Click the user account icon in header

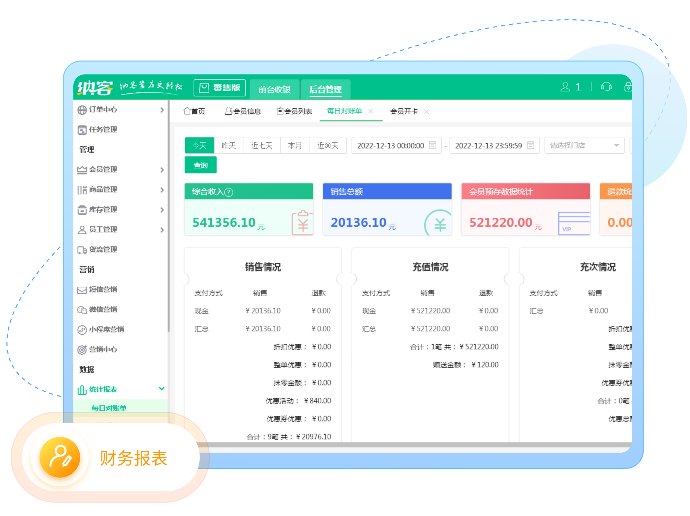point(565,88)
